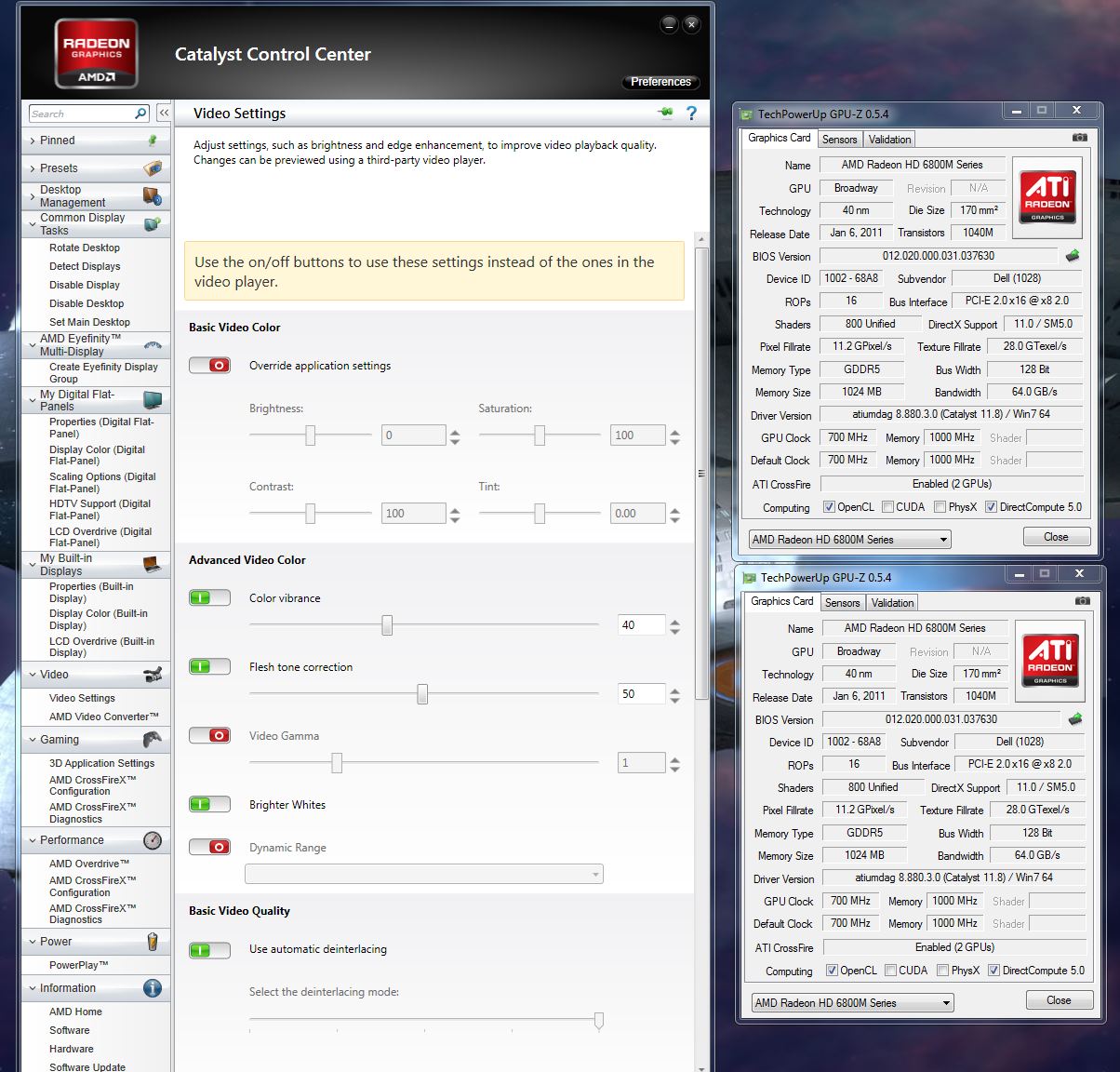Expand Desktop Management section
Image resolution: width=1120 pixels, height=1072 pixels.
(x=33, y=196)
